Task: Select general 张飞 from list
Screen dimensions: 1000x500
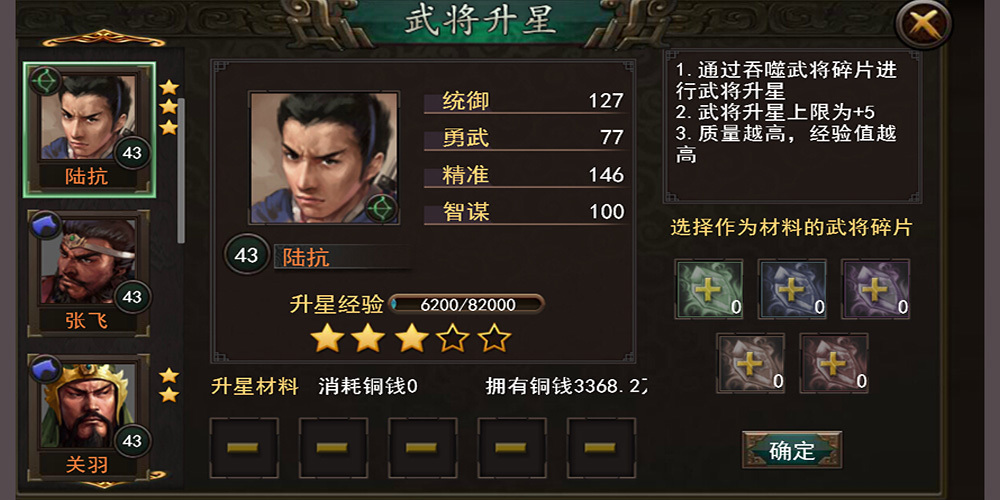Action: 89,273
